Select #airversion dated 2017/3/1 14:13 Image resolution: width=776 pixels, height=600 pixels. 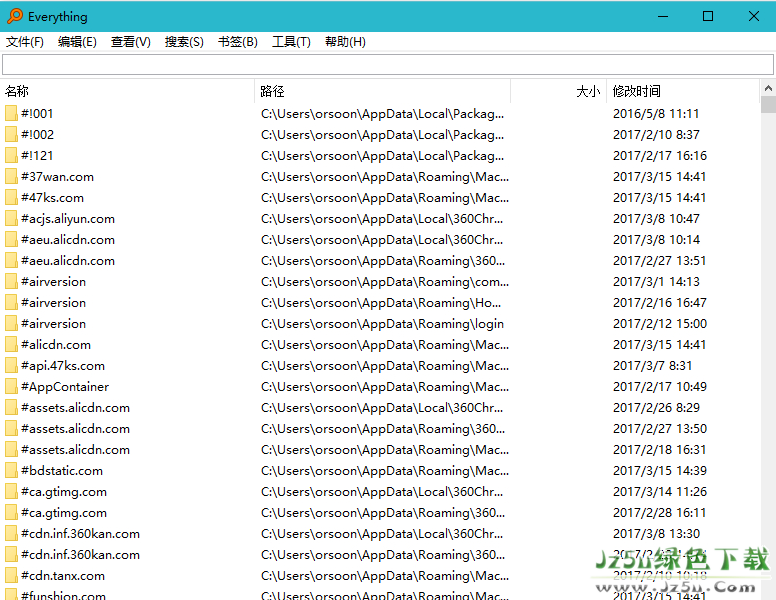pyautogui.click(x=53, y=282)
